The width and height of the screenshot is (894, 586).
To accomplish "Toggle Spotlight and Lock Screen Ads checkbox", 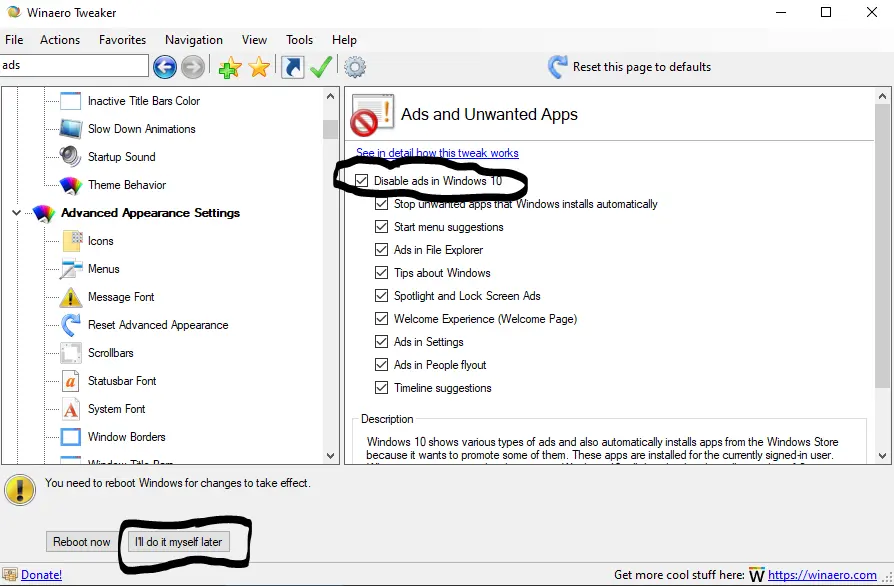I will [381, 296].
